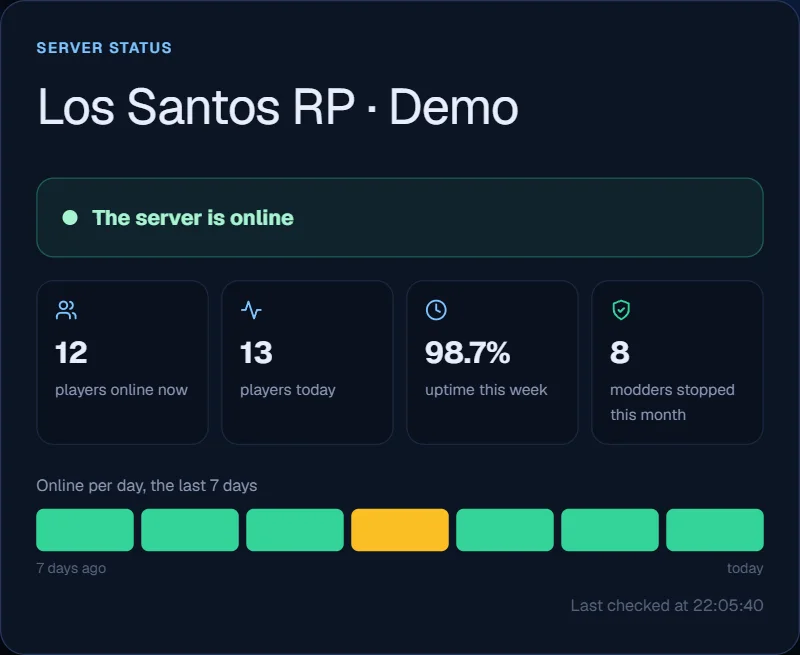Click the 'players today' label

tap(288, 390)
